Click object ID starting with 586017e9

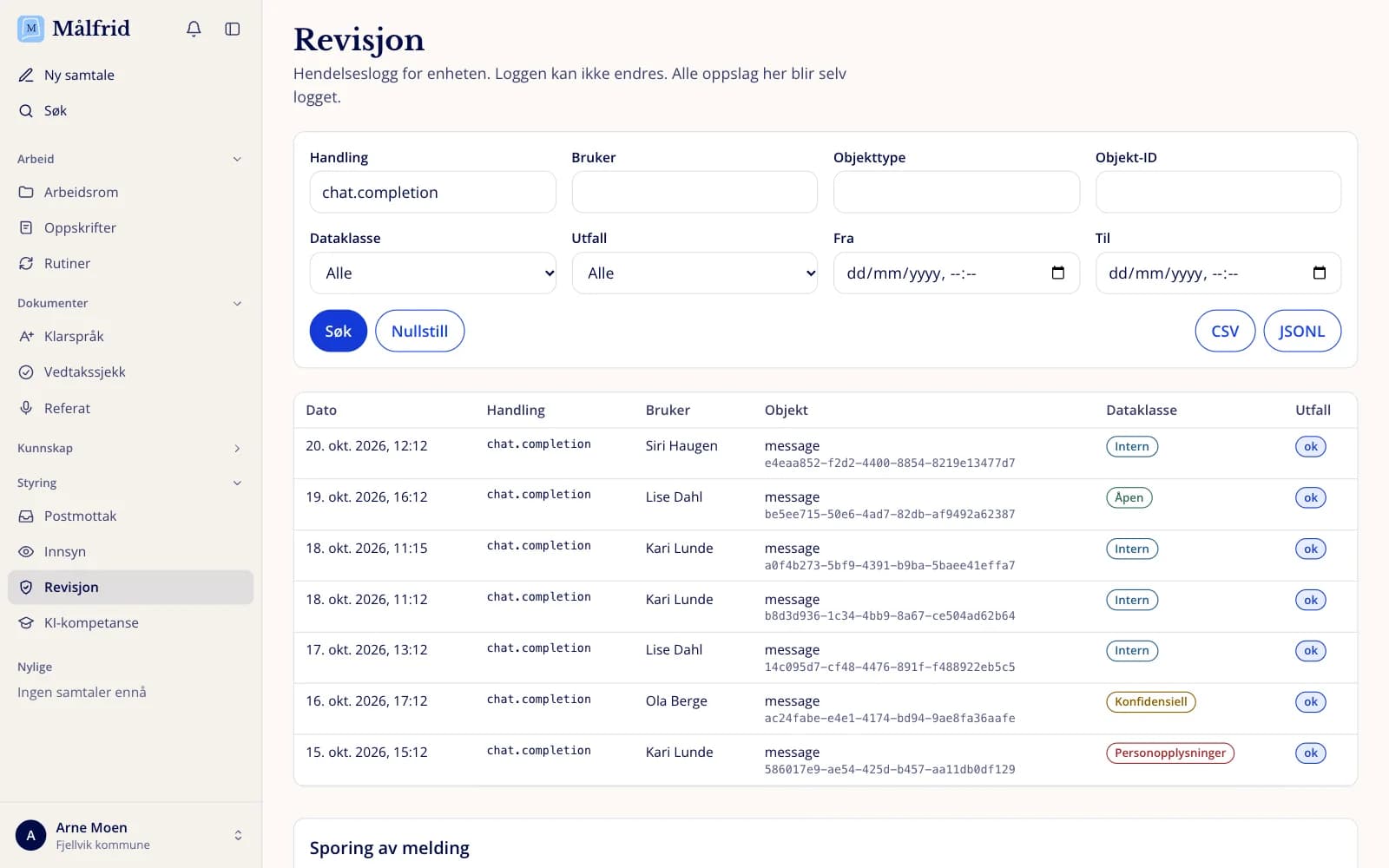coord(890,769)
